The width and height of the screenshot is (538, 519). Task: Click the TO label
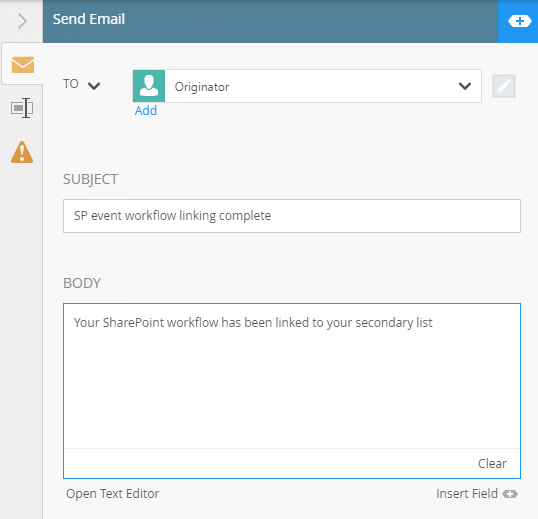71,84
